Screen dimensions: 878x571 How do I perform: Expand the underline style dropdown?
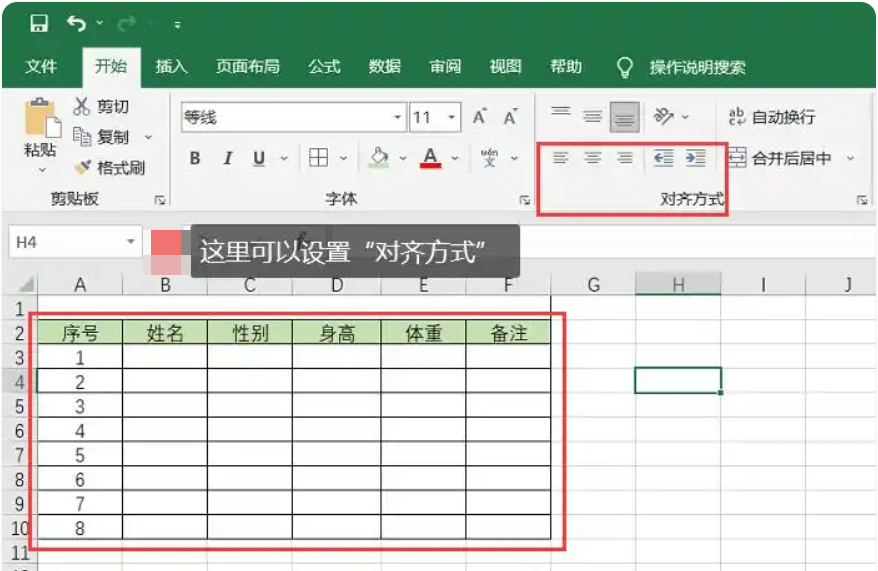point(284,158)
